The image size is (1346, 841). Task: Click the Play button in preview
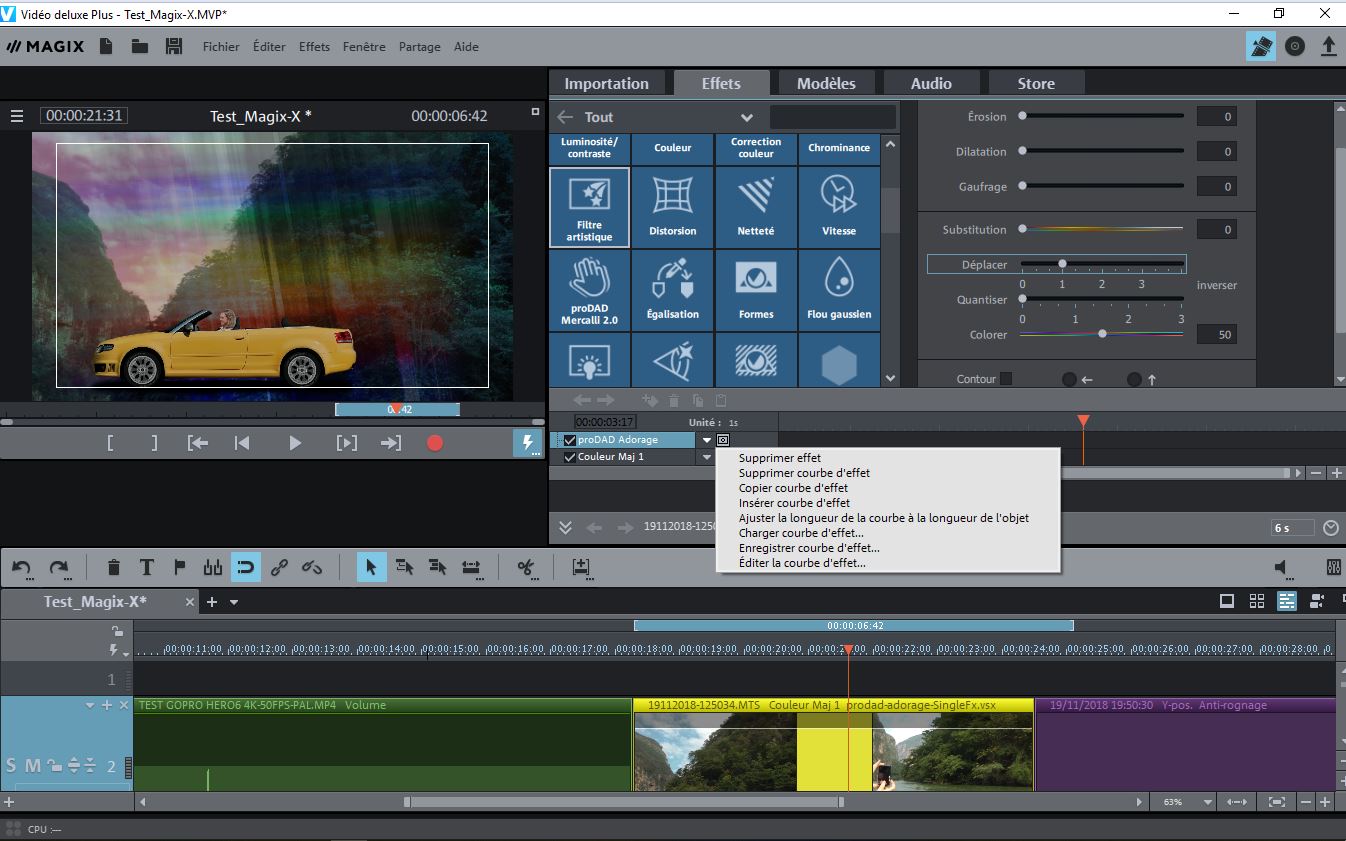(x=294, y=442)
